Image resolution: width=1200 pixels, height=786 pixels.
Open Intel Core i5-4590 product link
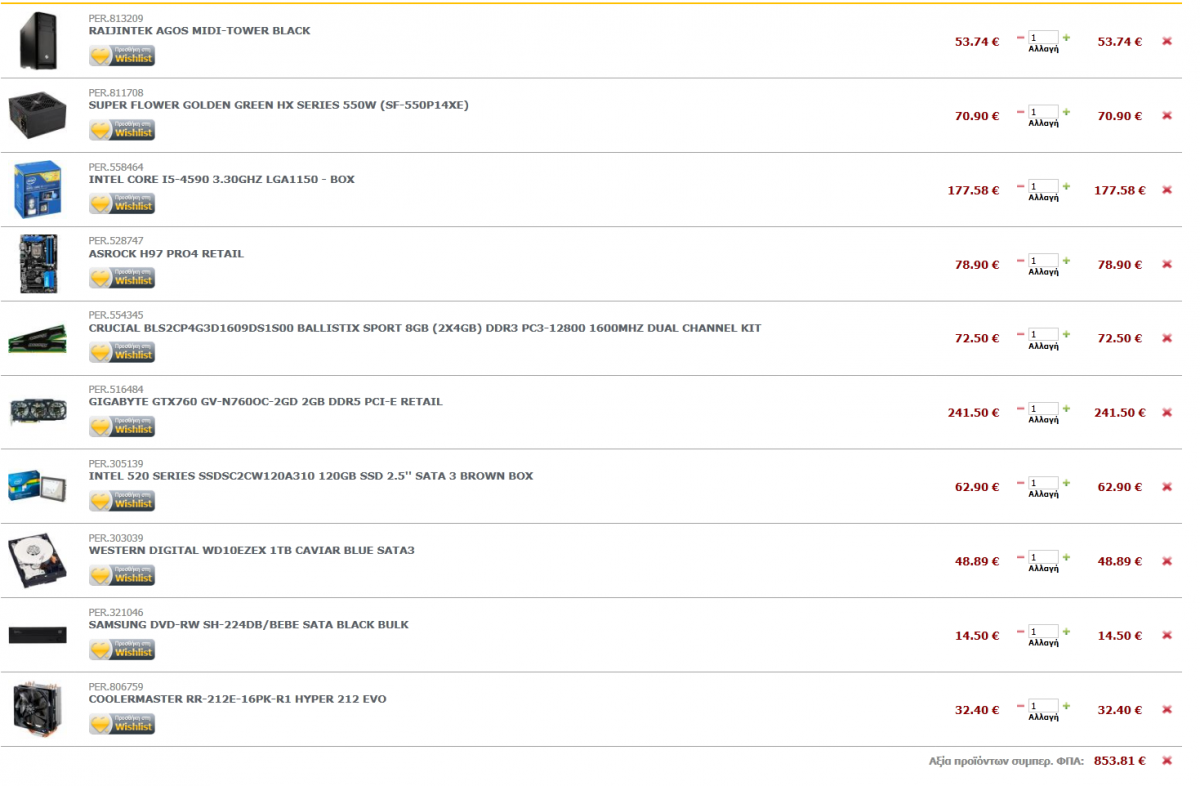click(x=222, y=180)
